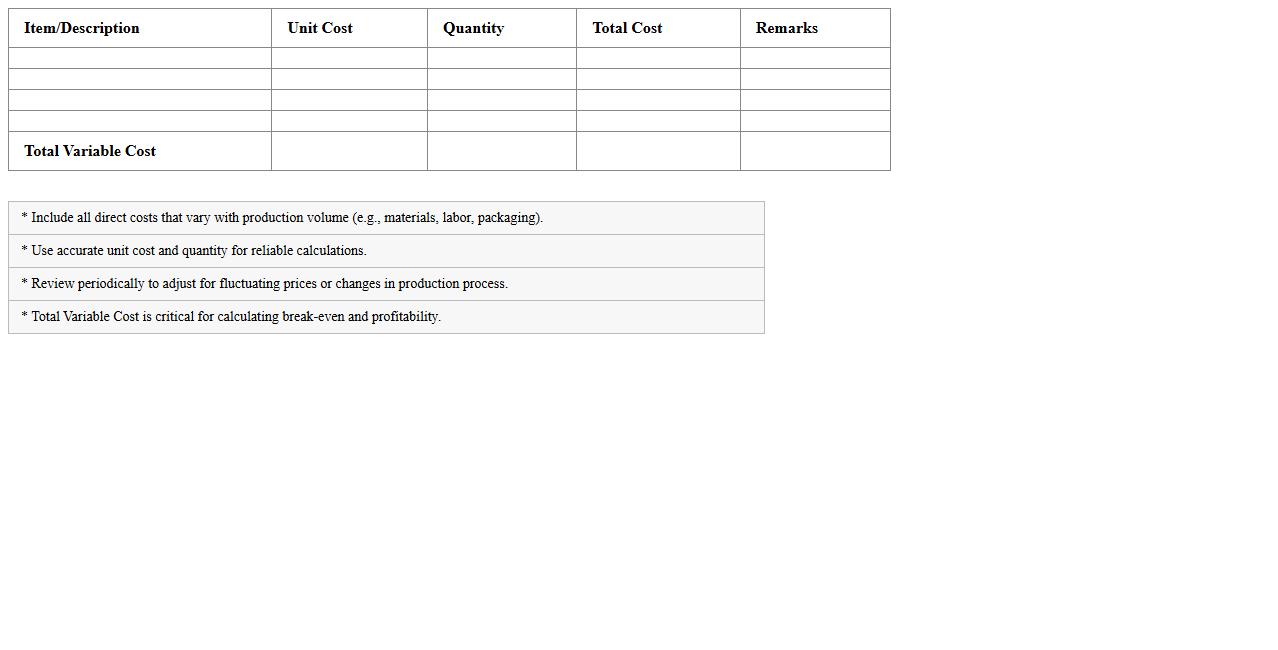Click the note about including direct costs
The height and width of the screenshot is (650, 1278).
282,218
